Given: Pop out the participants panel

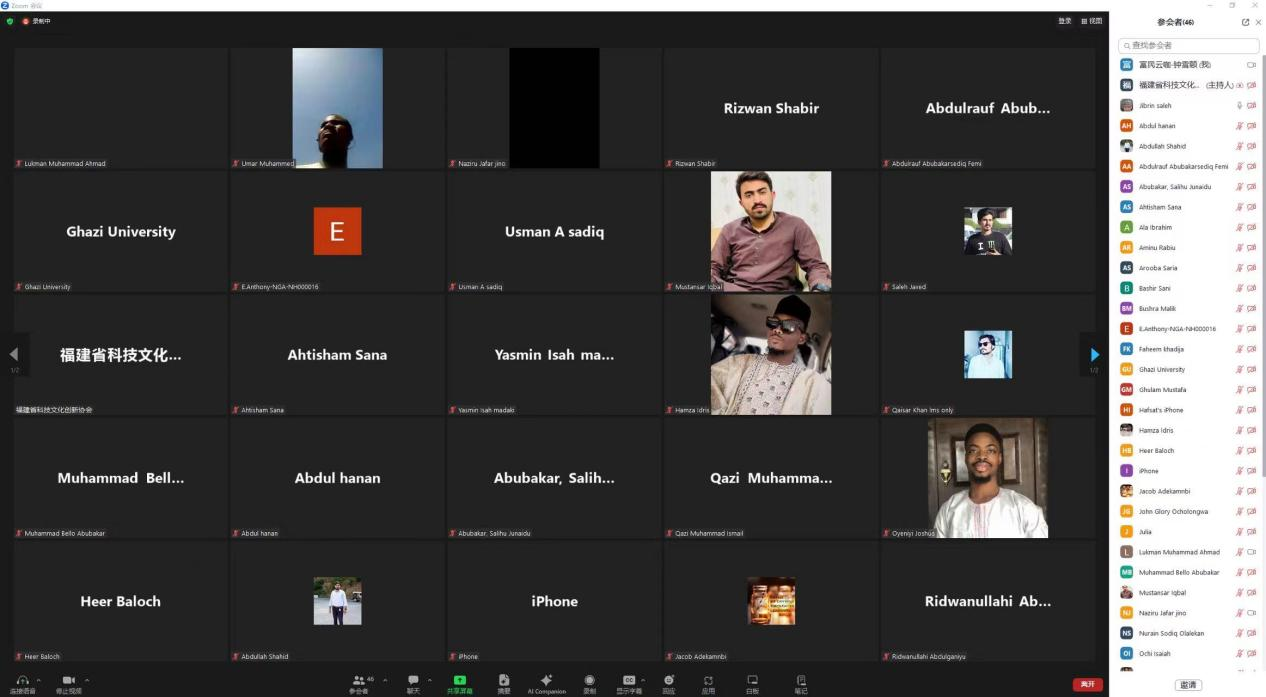Looking at the screenshot, I should point(1245,22).
